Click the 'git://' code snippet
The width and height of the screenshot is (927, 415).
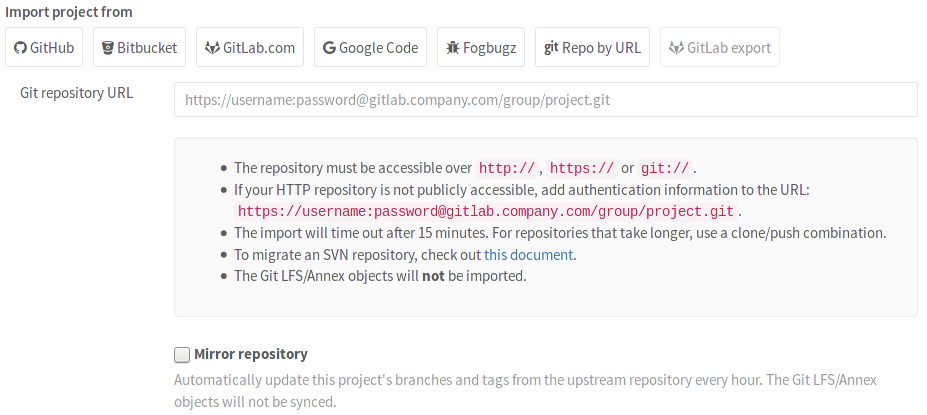pos(666,168)
